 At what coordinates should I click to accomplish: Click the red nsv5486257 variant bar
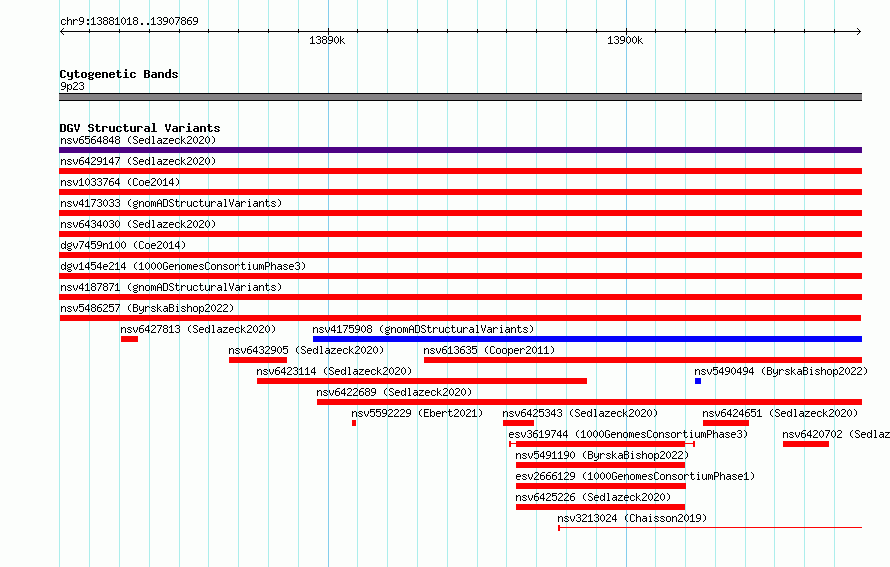[460, 318]
